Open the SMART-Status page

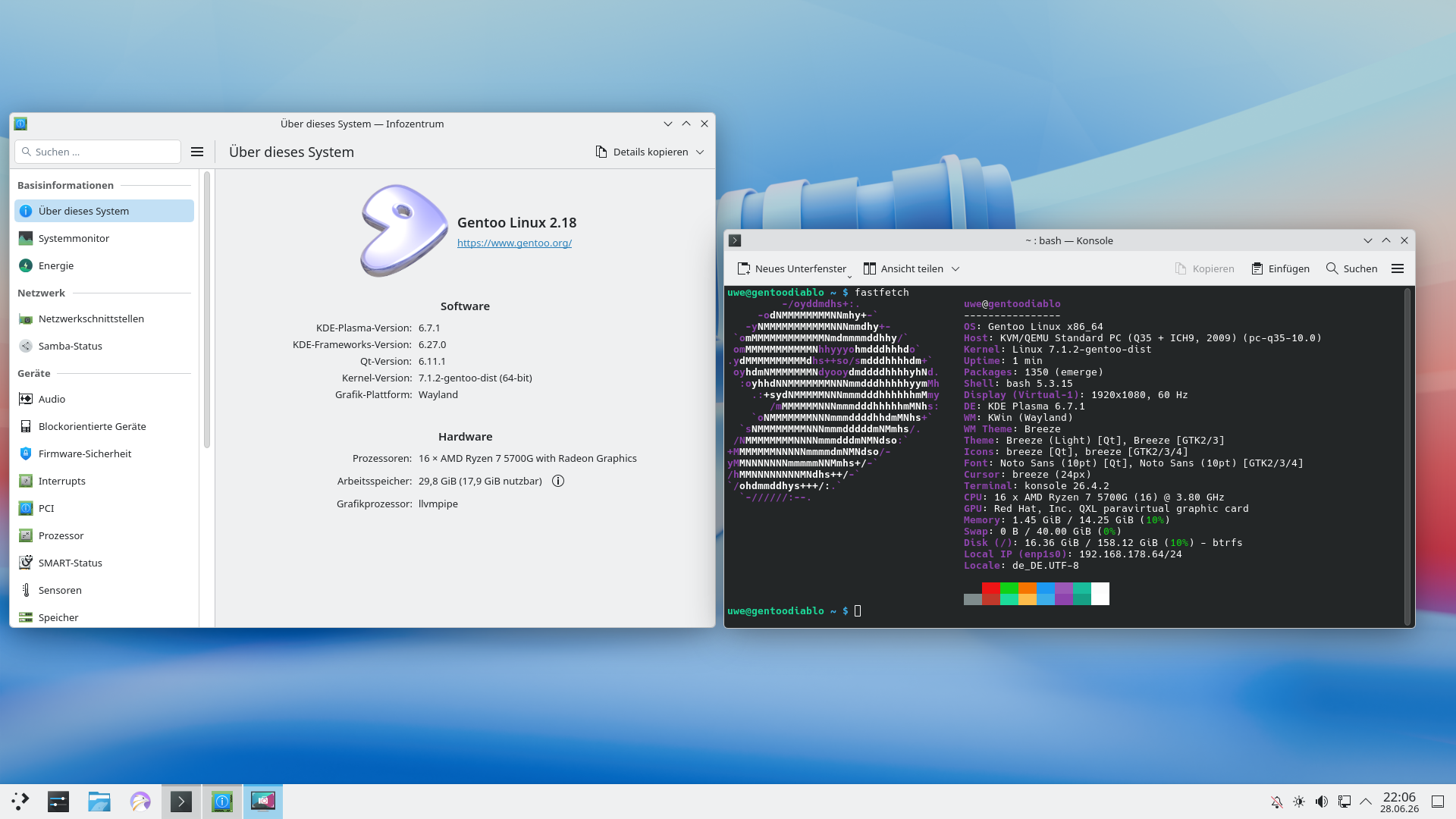[x=104, y=563]
